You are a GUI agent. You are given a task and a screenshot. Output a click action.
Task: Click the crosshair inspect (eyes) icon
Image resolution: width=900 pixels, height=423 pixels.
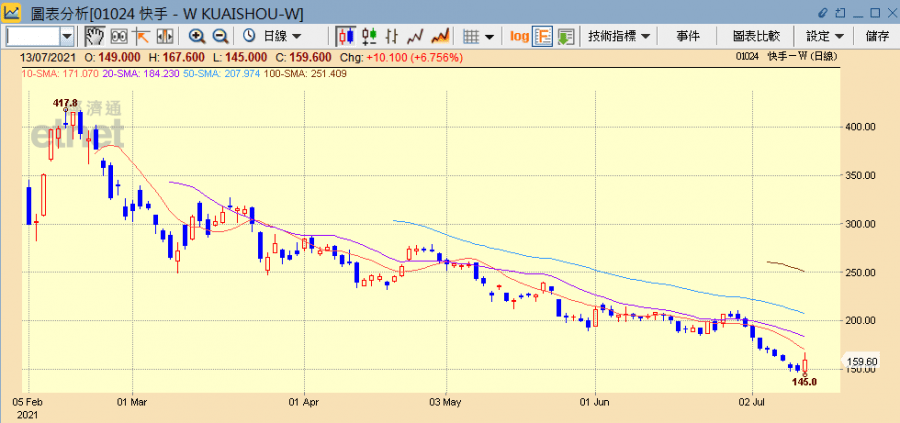pyautogui.click(x=118, y=36)
